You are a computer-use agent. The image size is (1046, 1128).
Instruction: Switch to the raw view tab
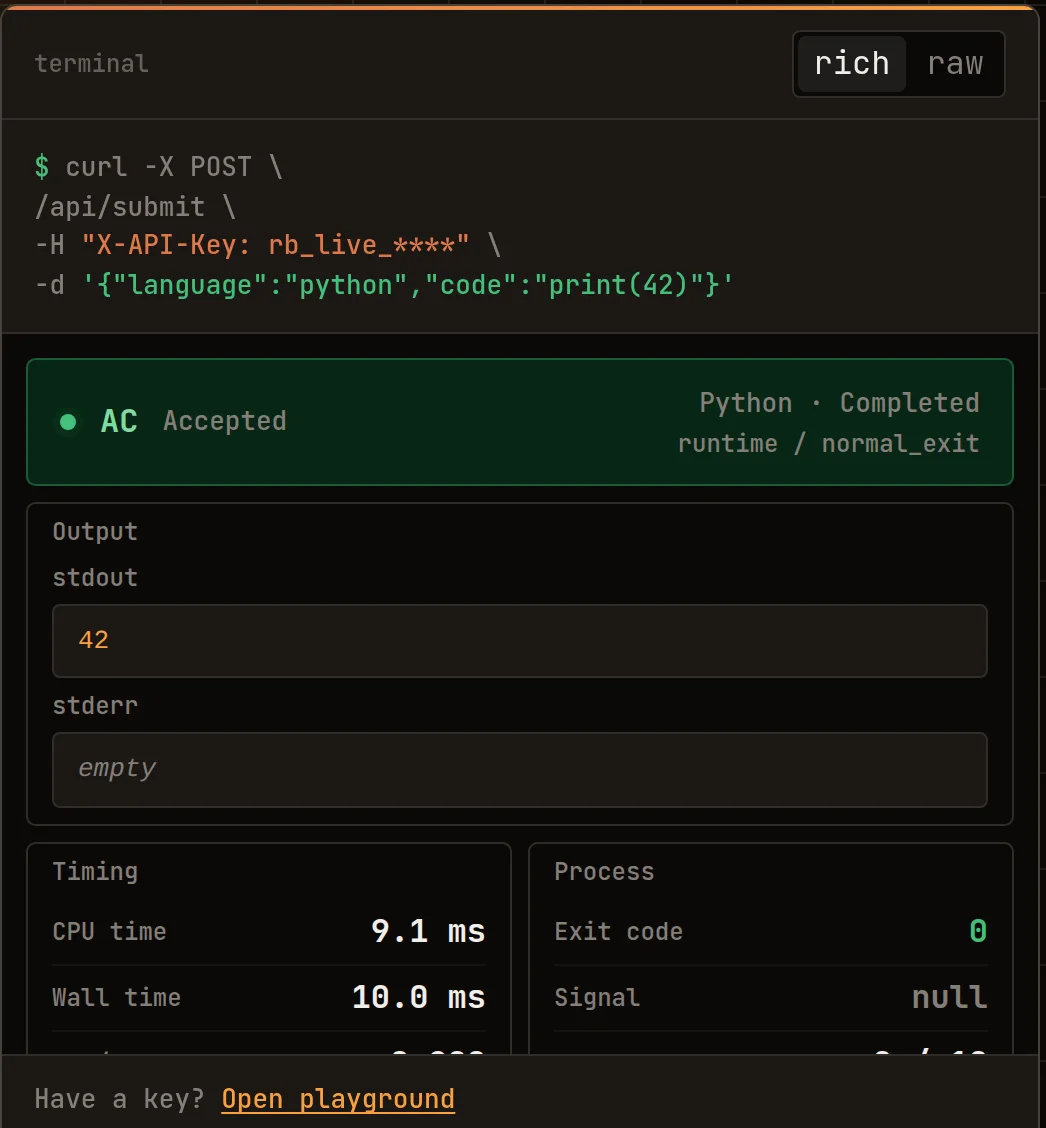pos(955,64)
